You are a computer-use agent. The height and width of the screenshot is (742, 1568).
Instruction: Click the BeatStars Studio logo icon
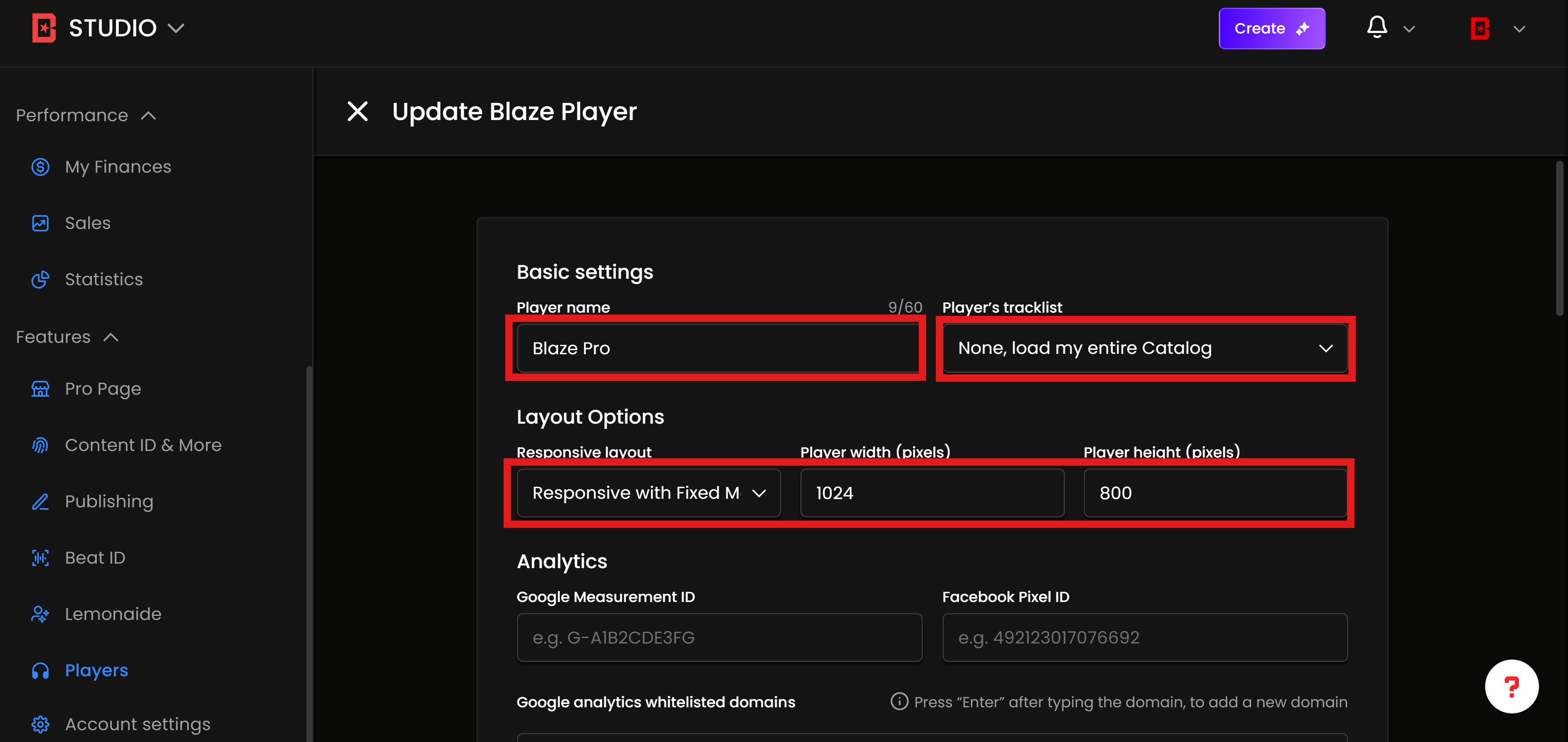44,28
